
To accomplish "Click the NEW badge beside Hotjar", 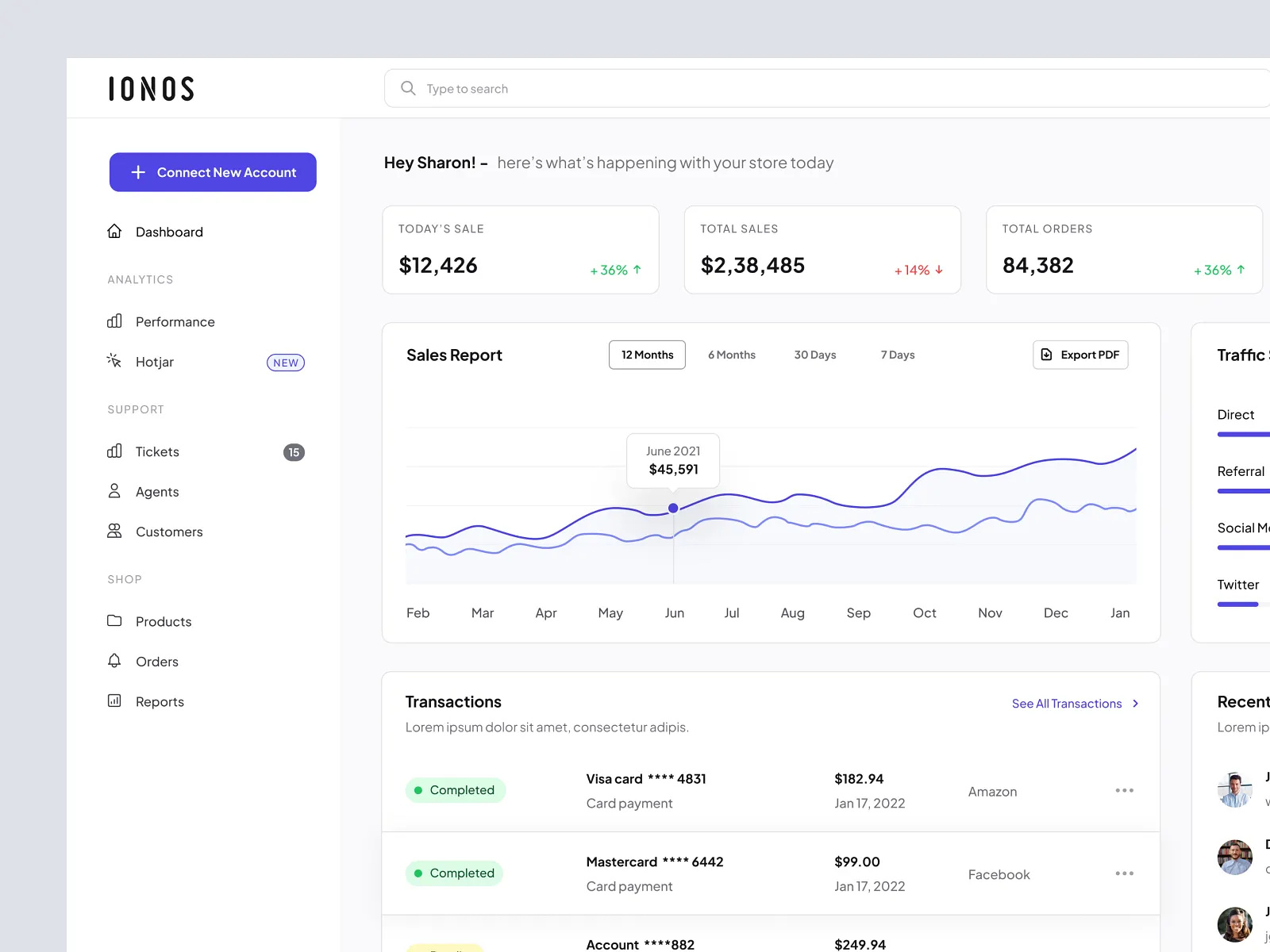I will coord(286,363).
